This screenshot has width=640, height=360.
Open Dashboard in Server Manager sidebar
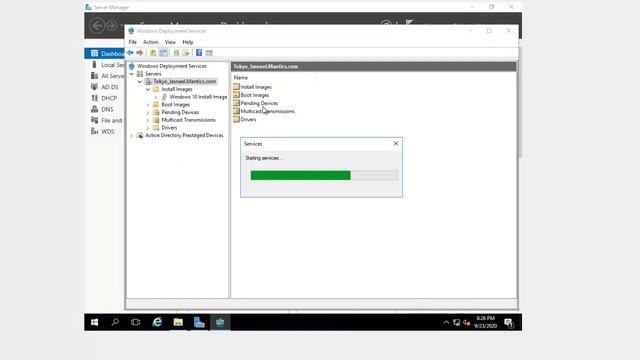point(104,53)
